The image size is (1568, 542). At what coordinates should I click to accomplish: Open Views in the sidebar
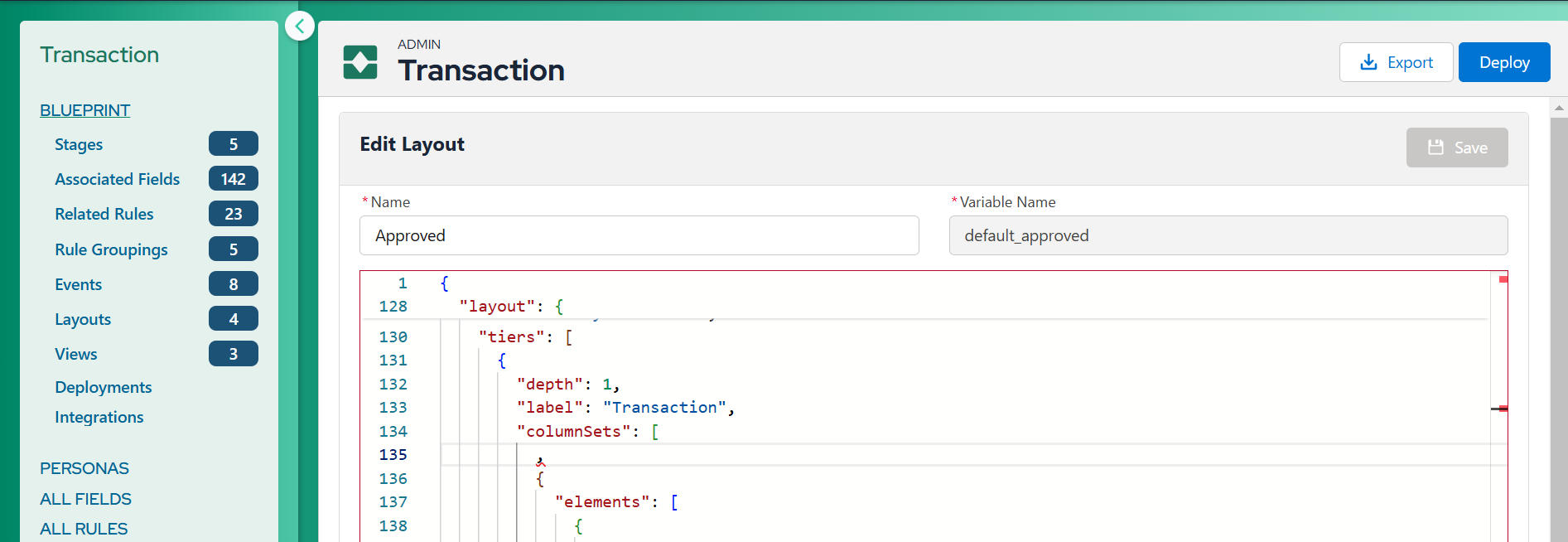[75, 354]
